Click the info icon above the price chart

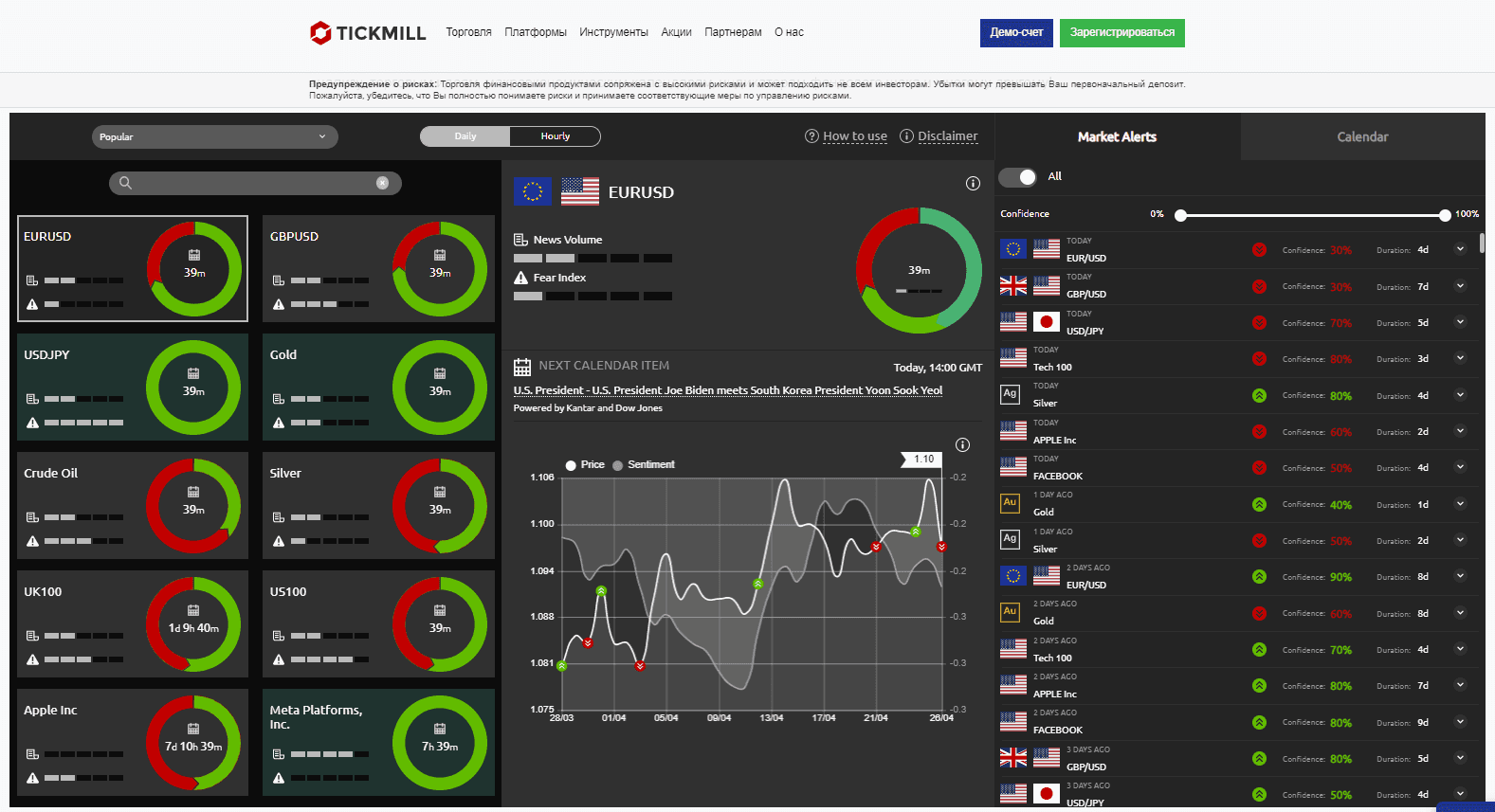pyautogui.click(x=962, y=445)
